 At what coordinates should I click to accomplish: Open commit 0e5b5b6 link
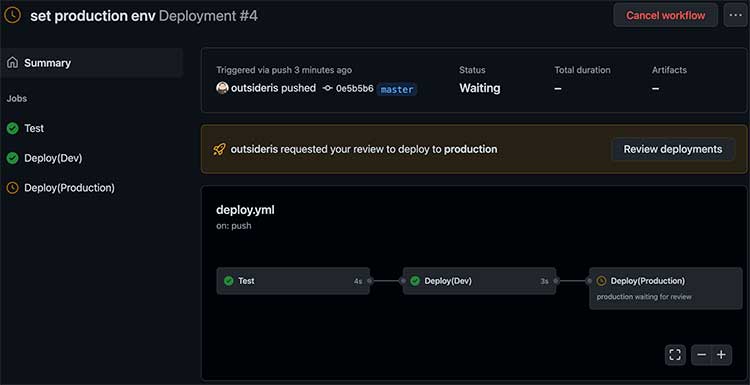point(354,88)
